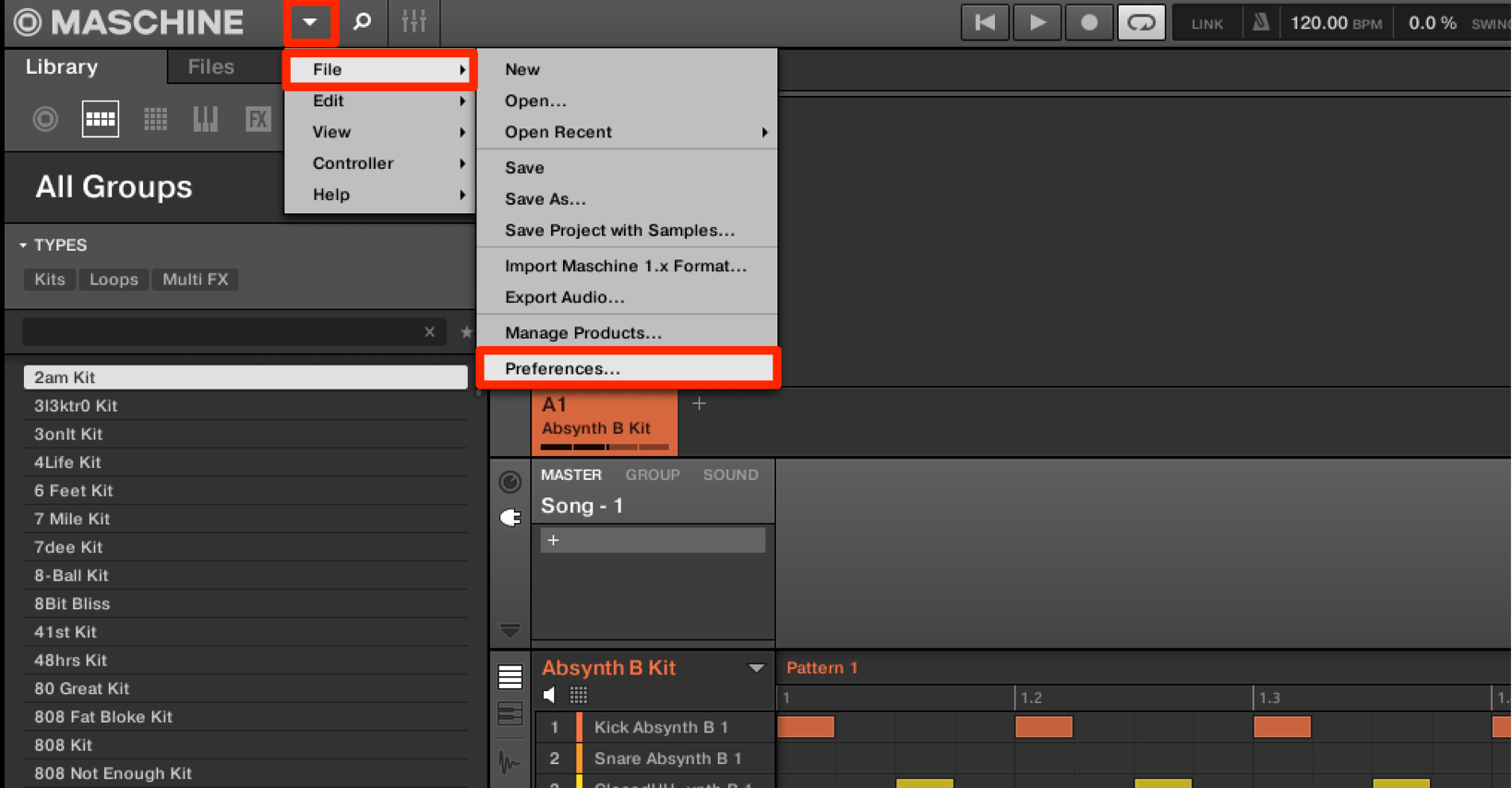Clear the search field with X

click(x=429, y=332)
